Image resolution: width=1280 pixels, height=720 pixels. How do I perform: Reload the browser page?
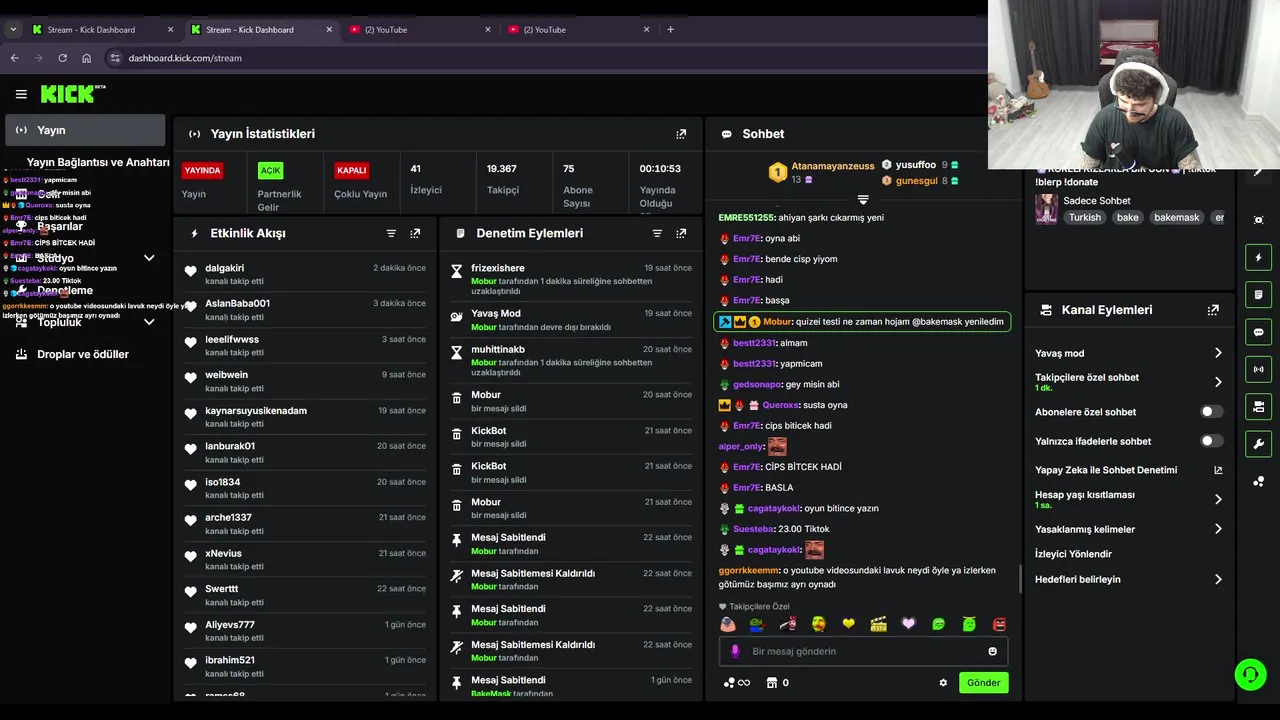(x=62, y=58)
